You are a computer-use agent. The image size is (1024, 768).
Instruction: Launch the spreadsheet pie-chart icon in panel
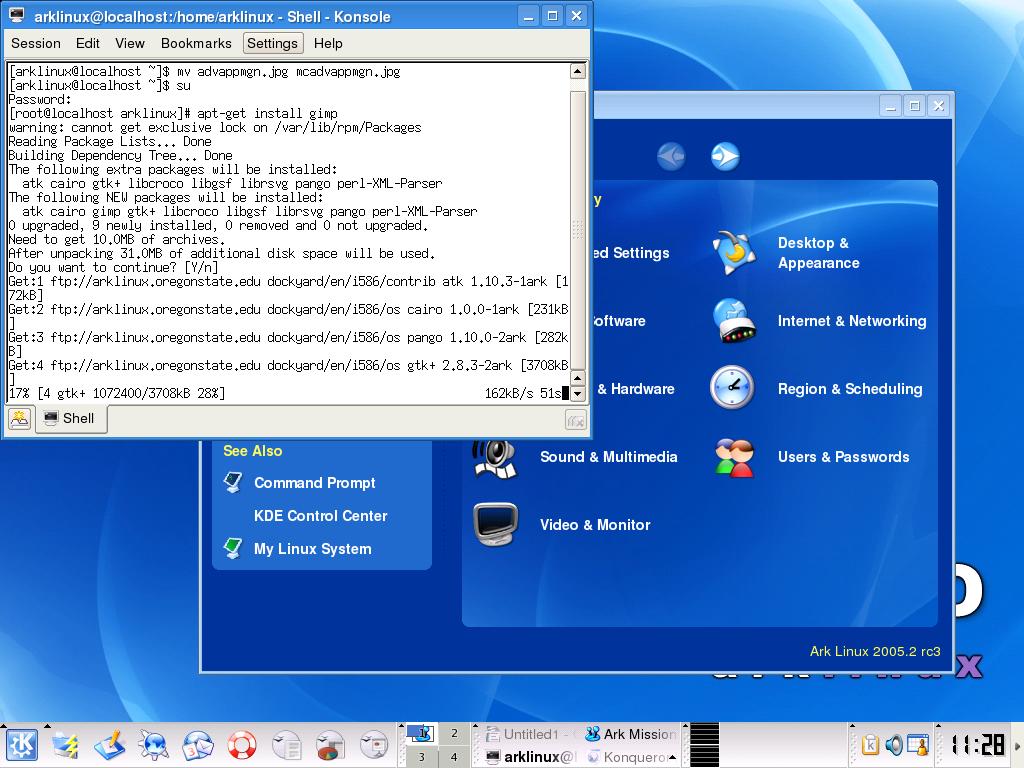click(x=330, y=744)
